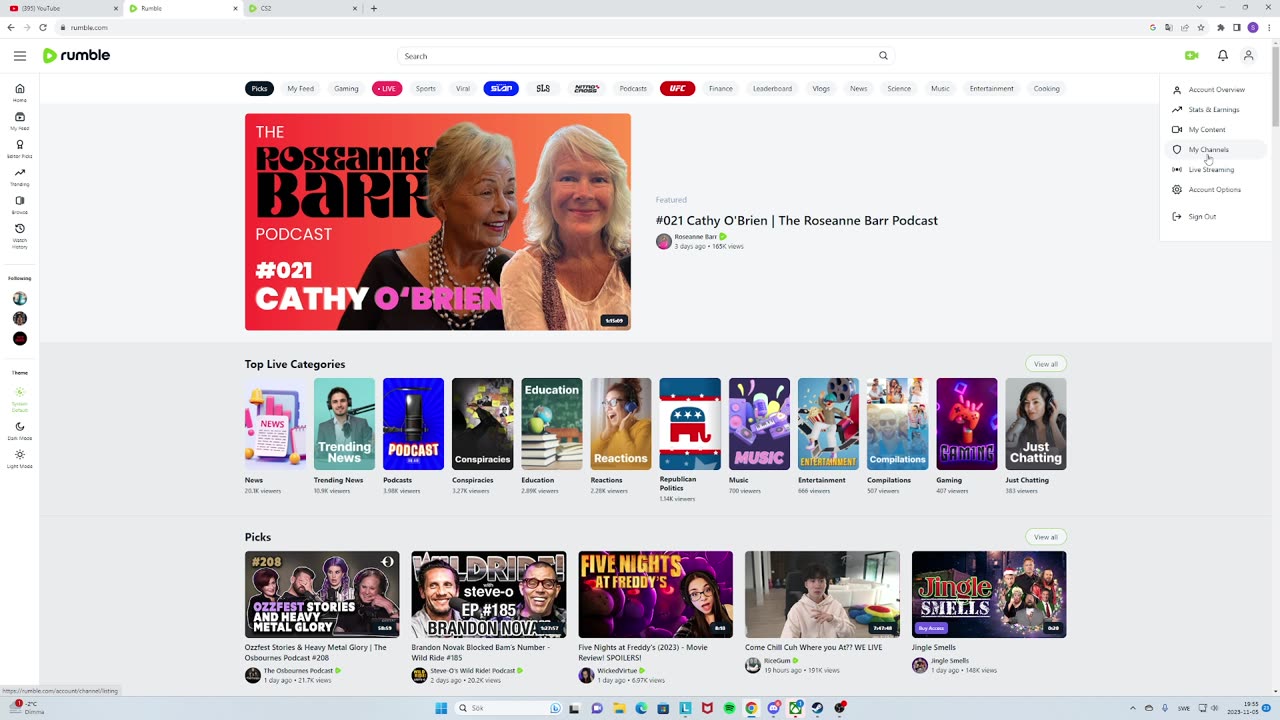
Task: Select the UFC category pill
Action: pos(677,88)
